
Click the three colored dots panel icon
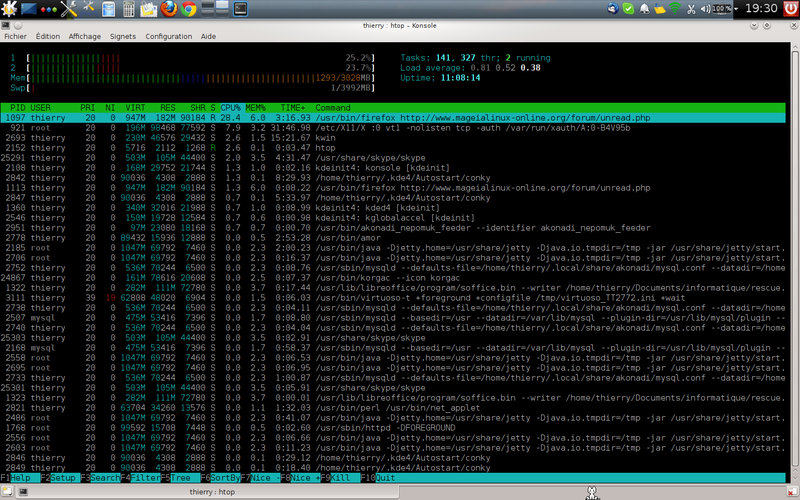coord(48,9)
